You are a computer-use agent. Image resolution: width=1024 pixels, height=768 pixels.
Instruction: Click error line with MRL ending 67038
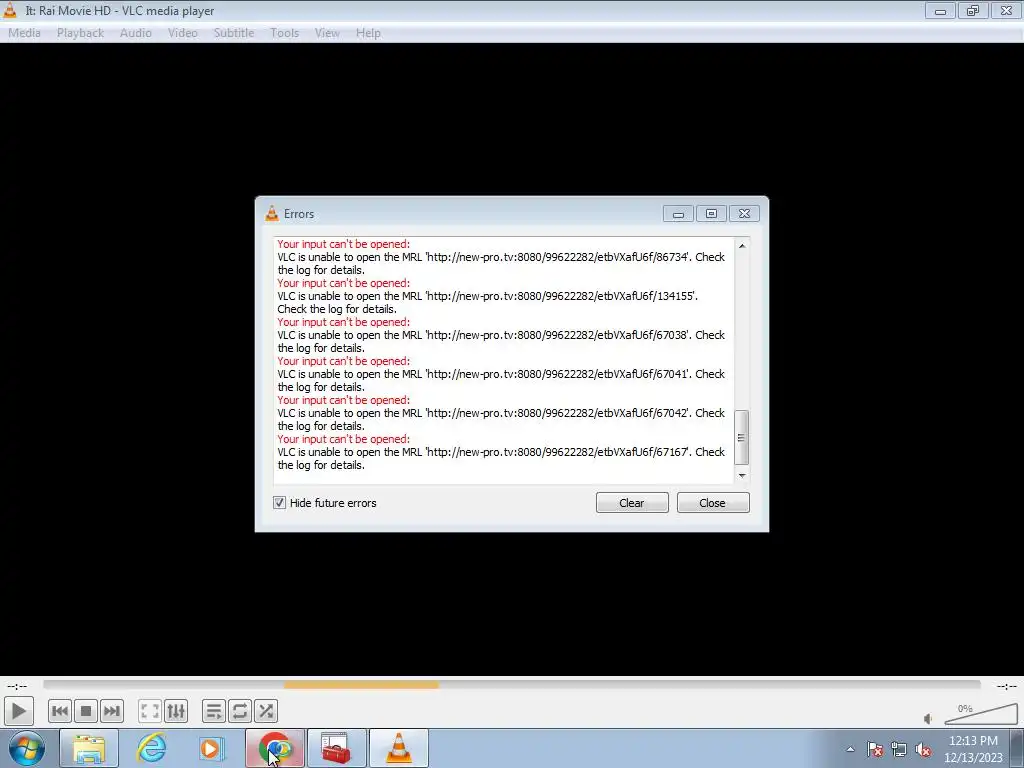[501, 342]
